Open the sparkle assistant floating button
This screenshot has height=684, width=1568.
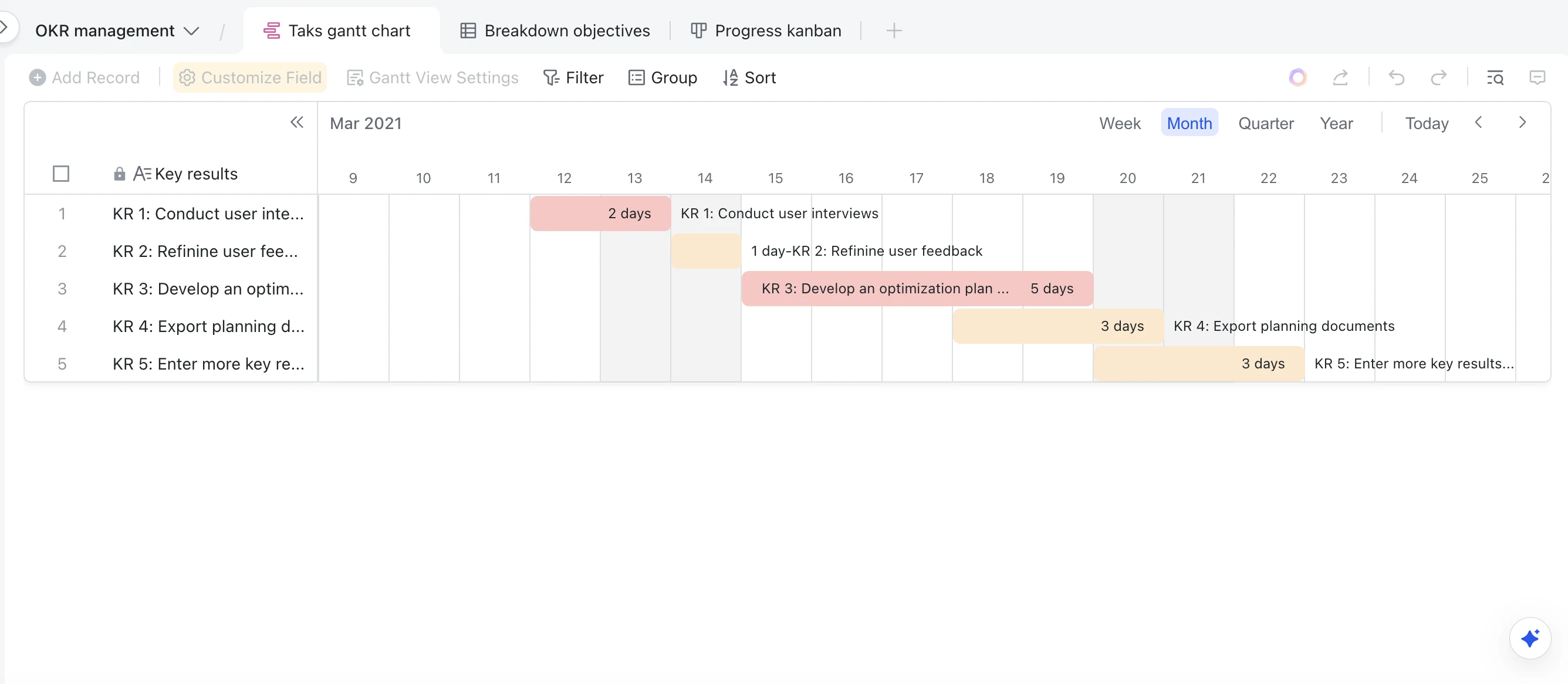point(1530,638)
